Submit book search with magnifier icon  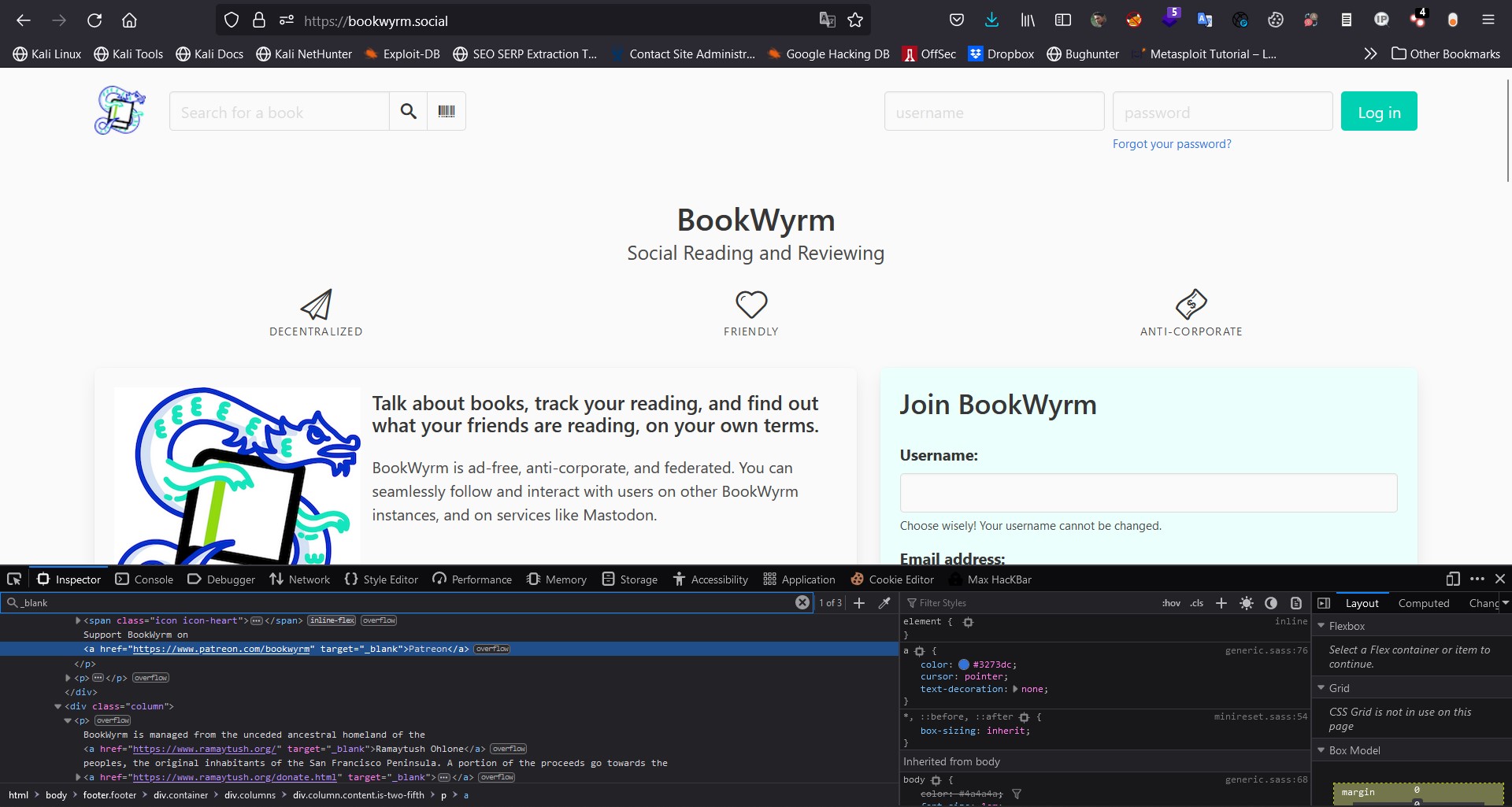pyautogui.click(x=408, y=111)
